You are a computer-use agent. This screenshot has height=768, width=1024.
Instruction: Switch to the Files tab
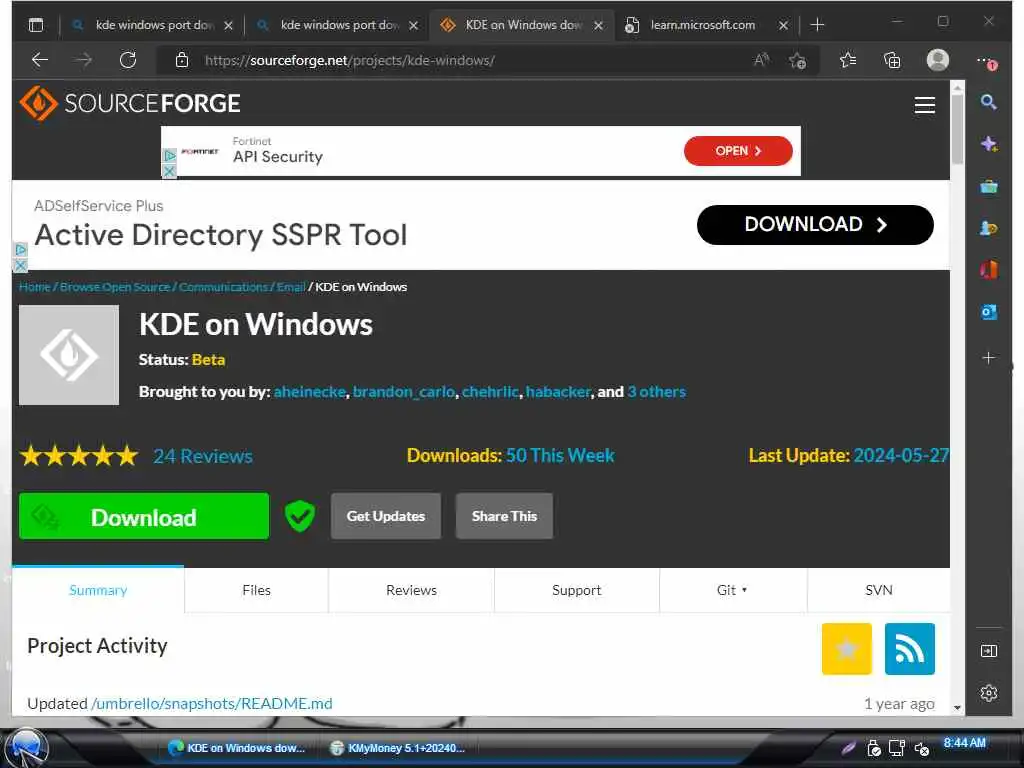tap(257, 590)
